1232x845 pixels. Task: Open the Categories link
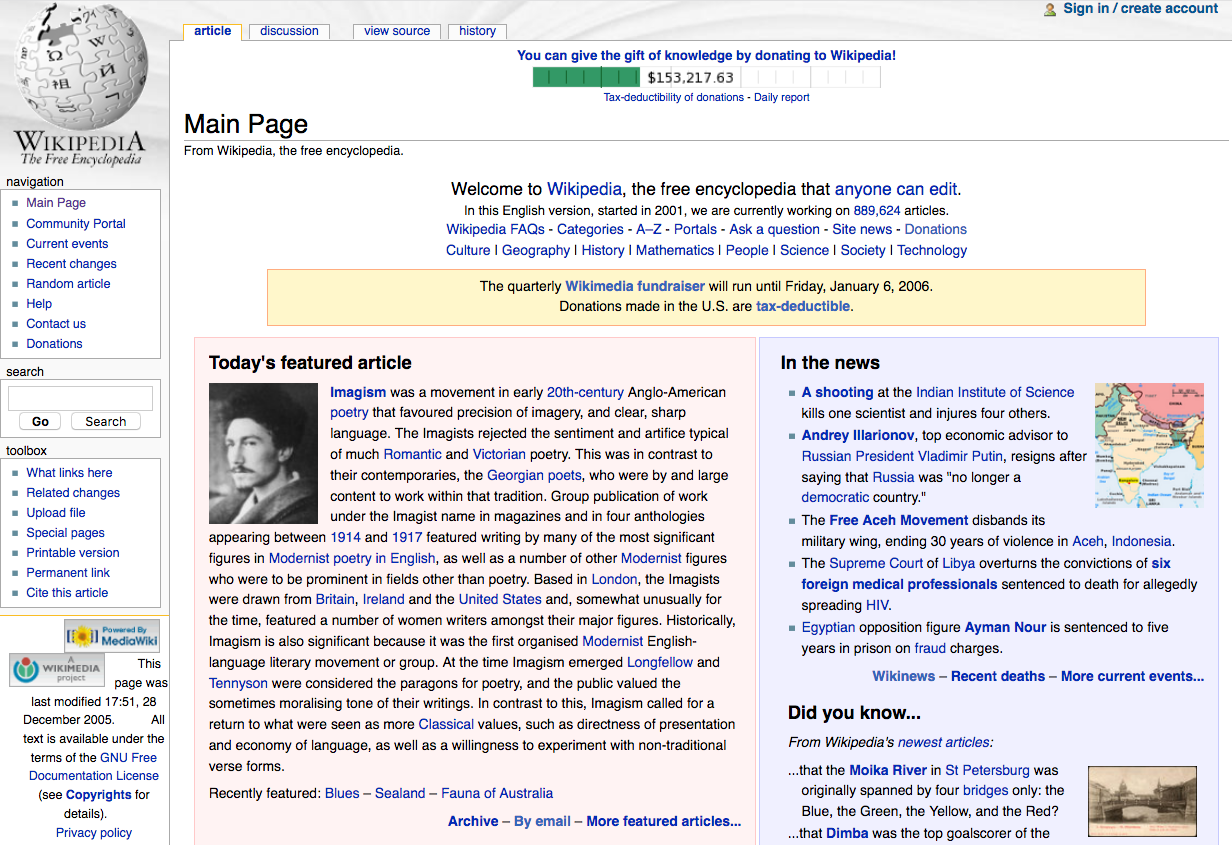click(x=590, y=229)
